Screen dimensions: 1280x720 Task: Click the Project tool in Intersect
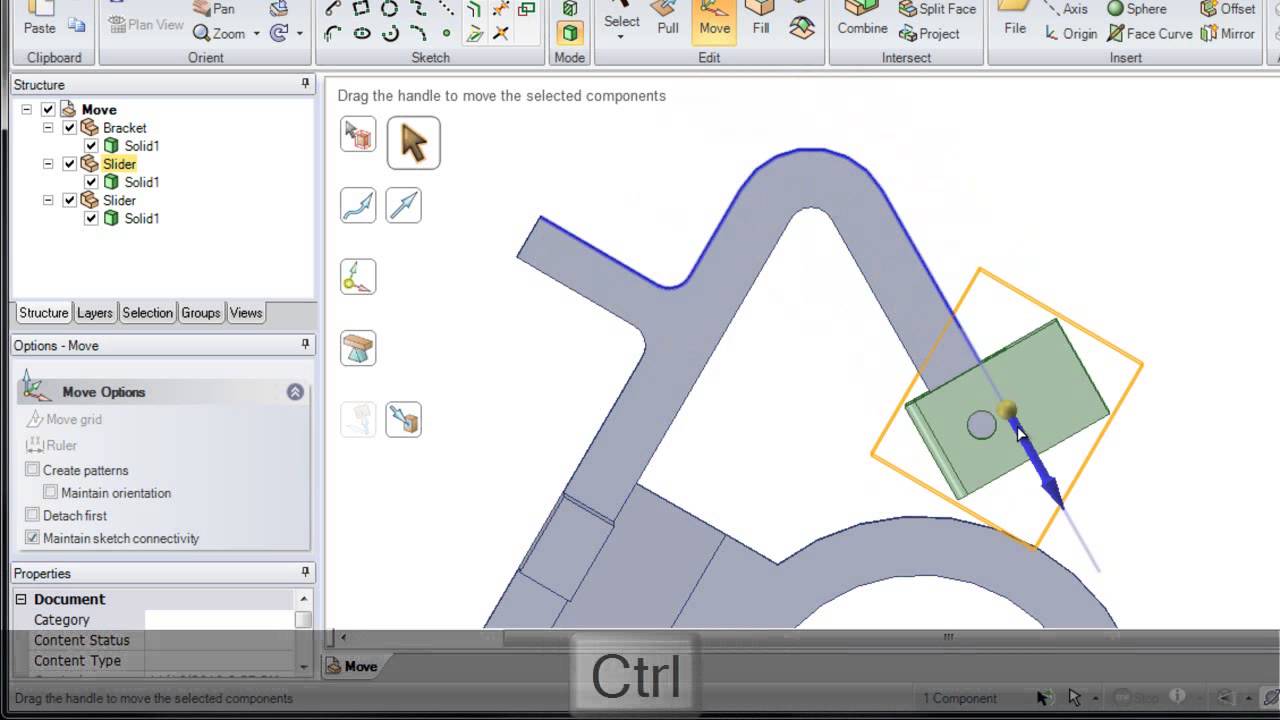tap(929, 34)
